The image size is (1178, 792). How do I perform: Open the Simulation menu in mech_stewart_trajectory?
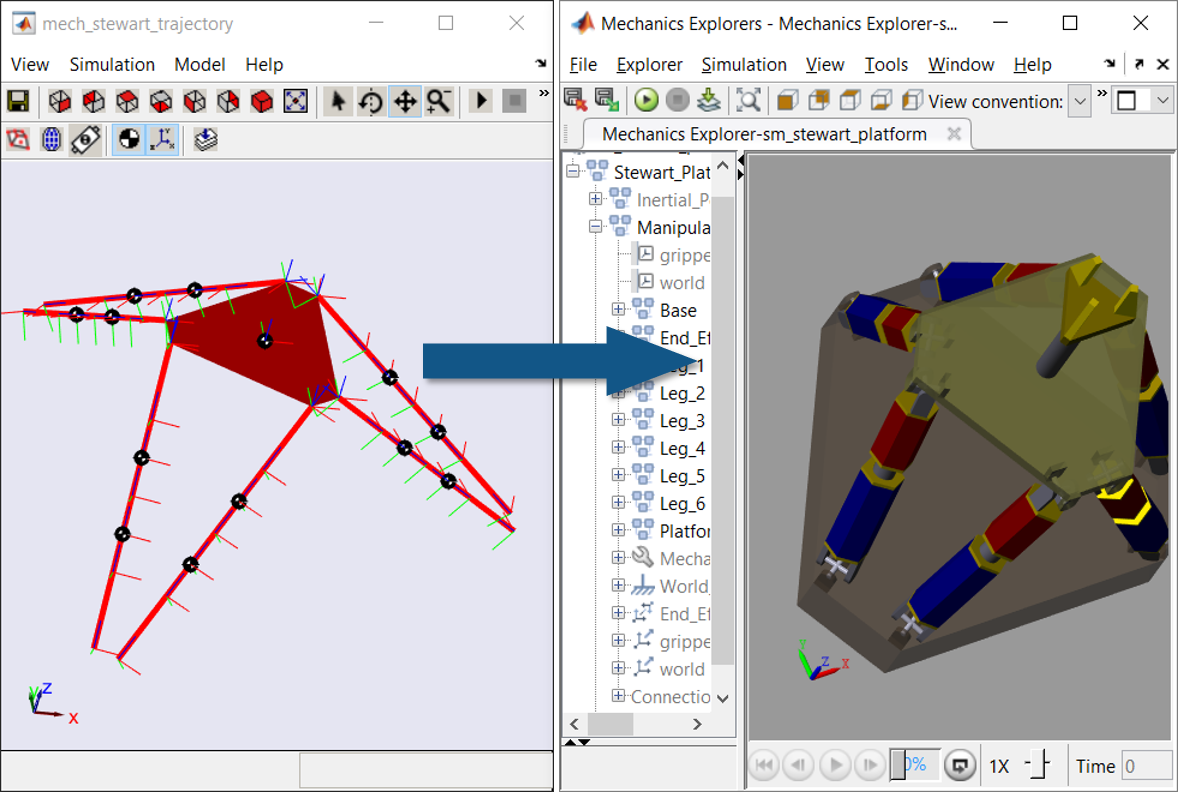112,65
